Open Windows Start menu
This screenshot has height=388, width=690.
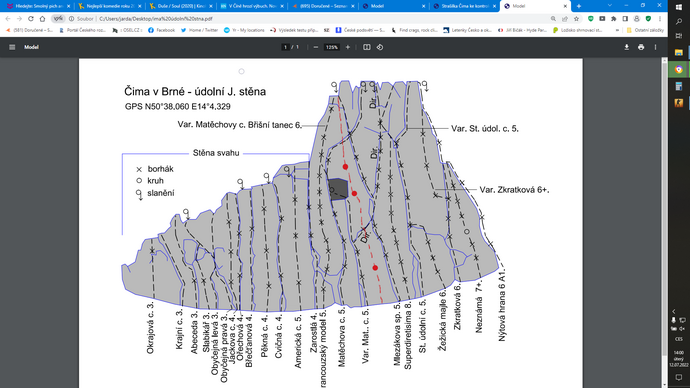(x=679, y=7)
